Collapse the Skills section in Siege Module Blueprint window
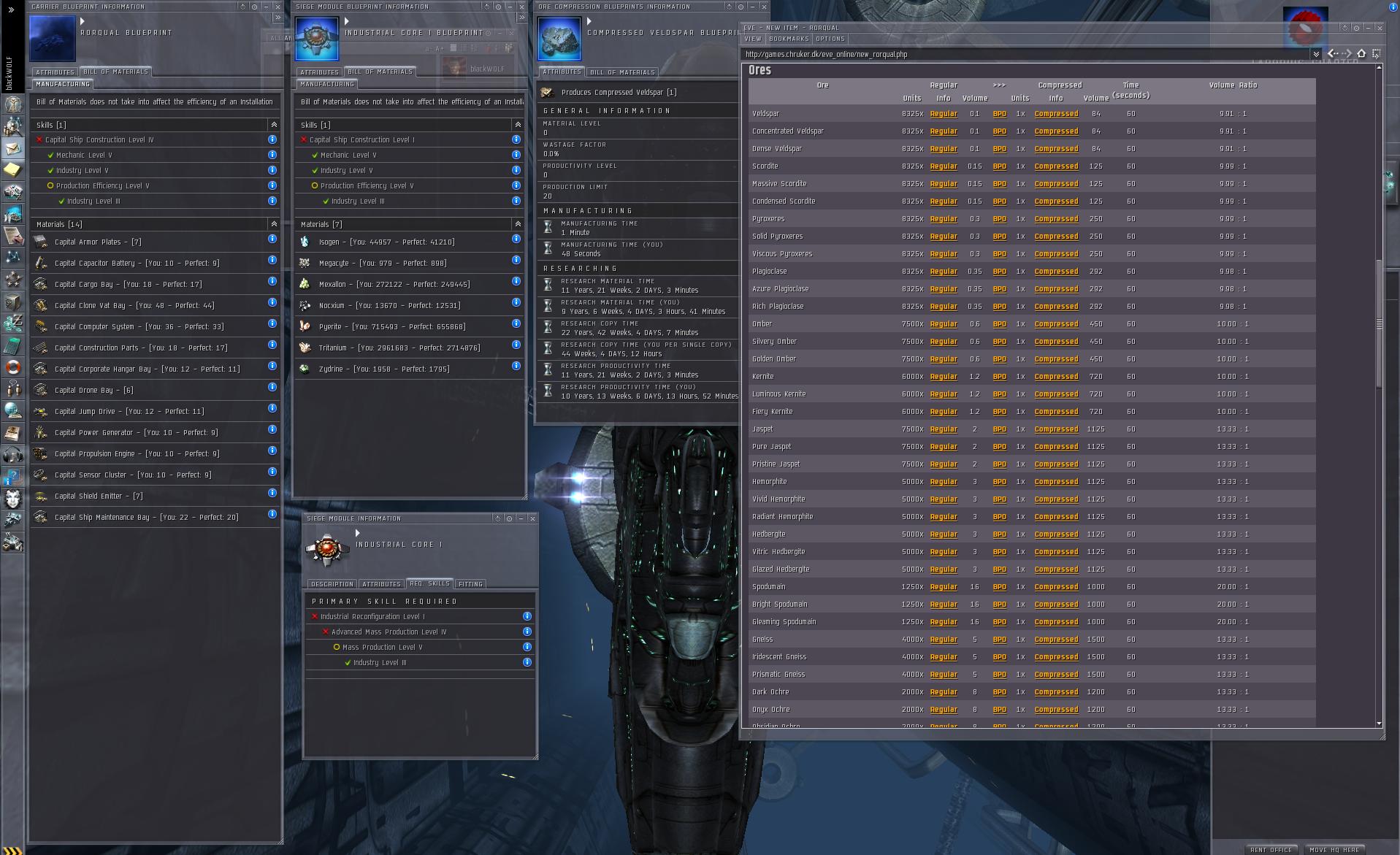 518,125
